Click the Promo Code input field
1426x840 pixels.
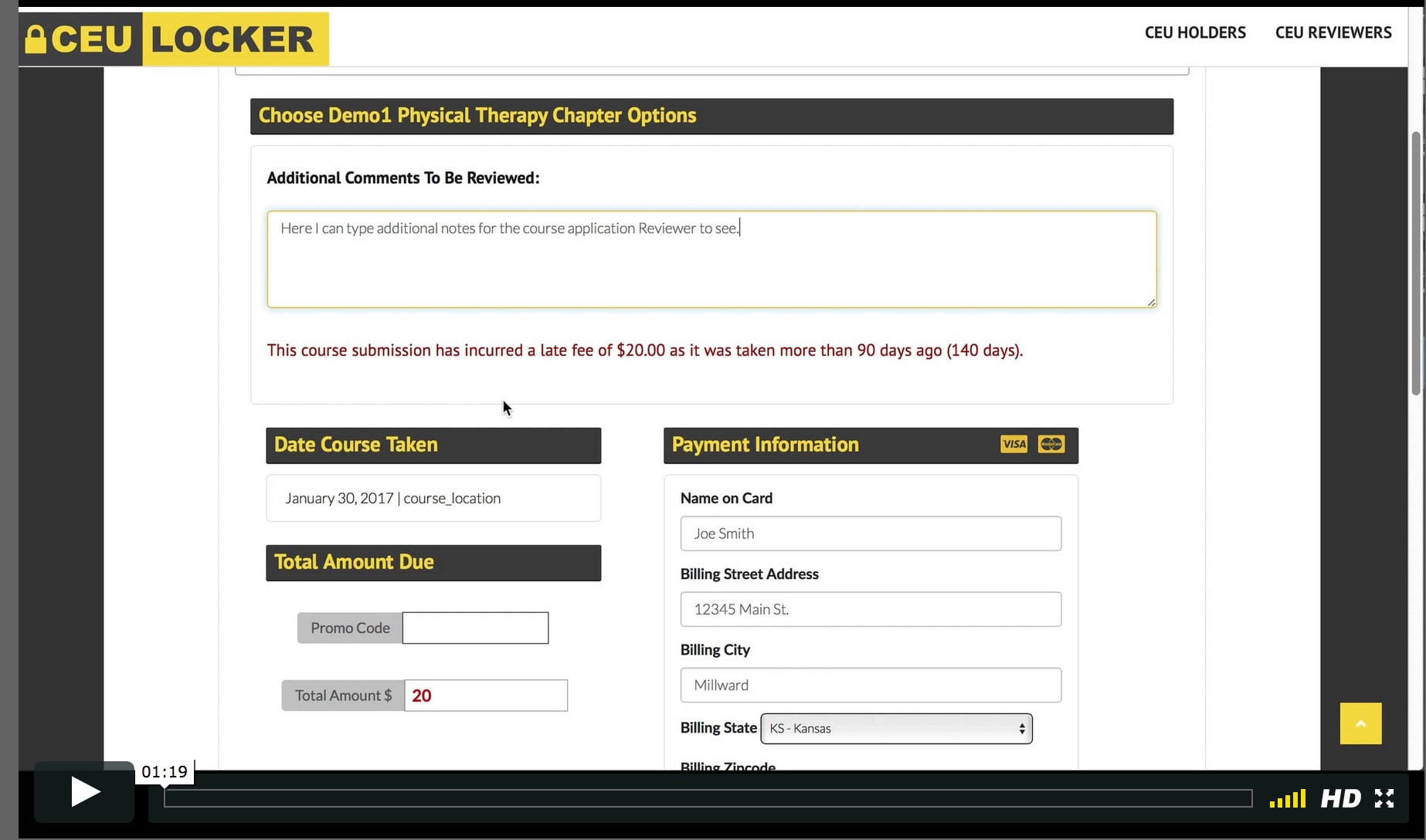[475, 628]
